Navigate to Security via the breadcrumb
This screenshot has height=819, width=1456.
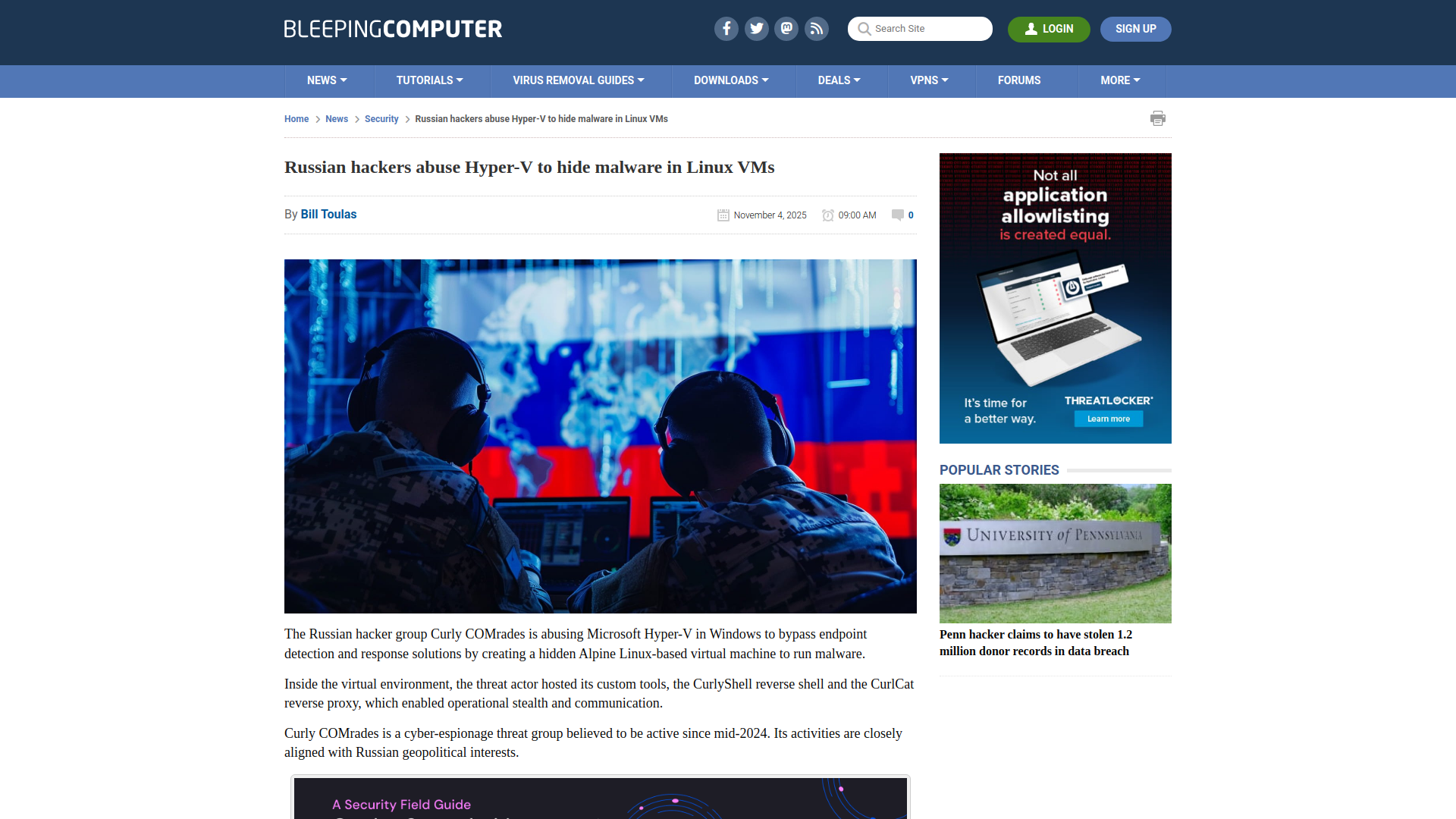[381, 119]
